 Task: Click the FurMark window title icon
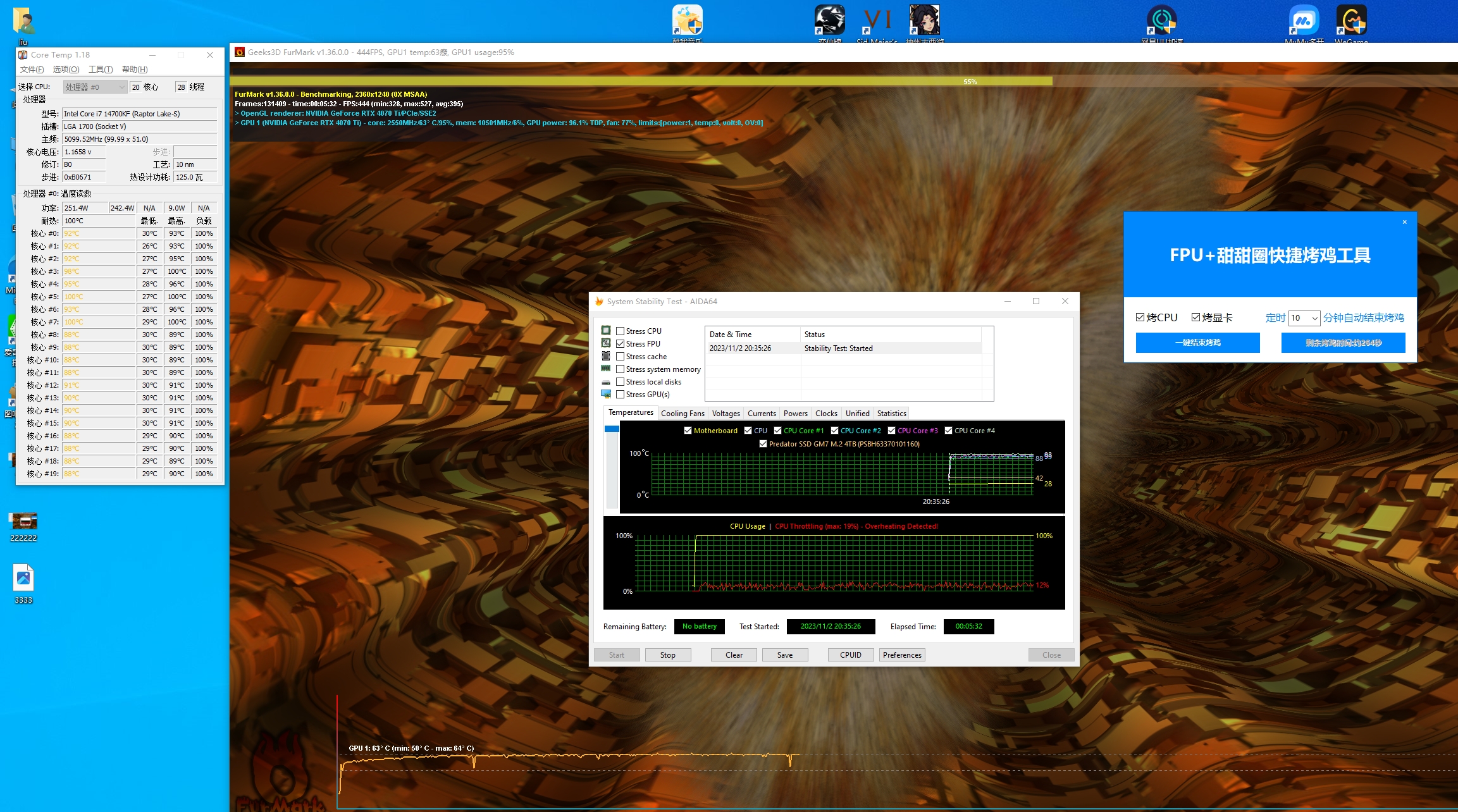(240, 52)
